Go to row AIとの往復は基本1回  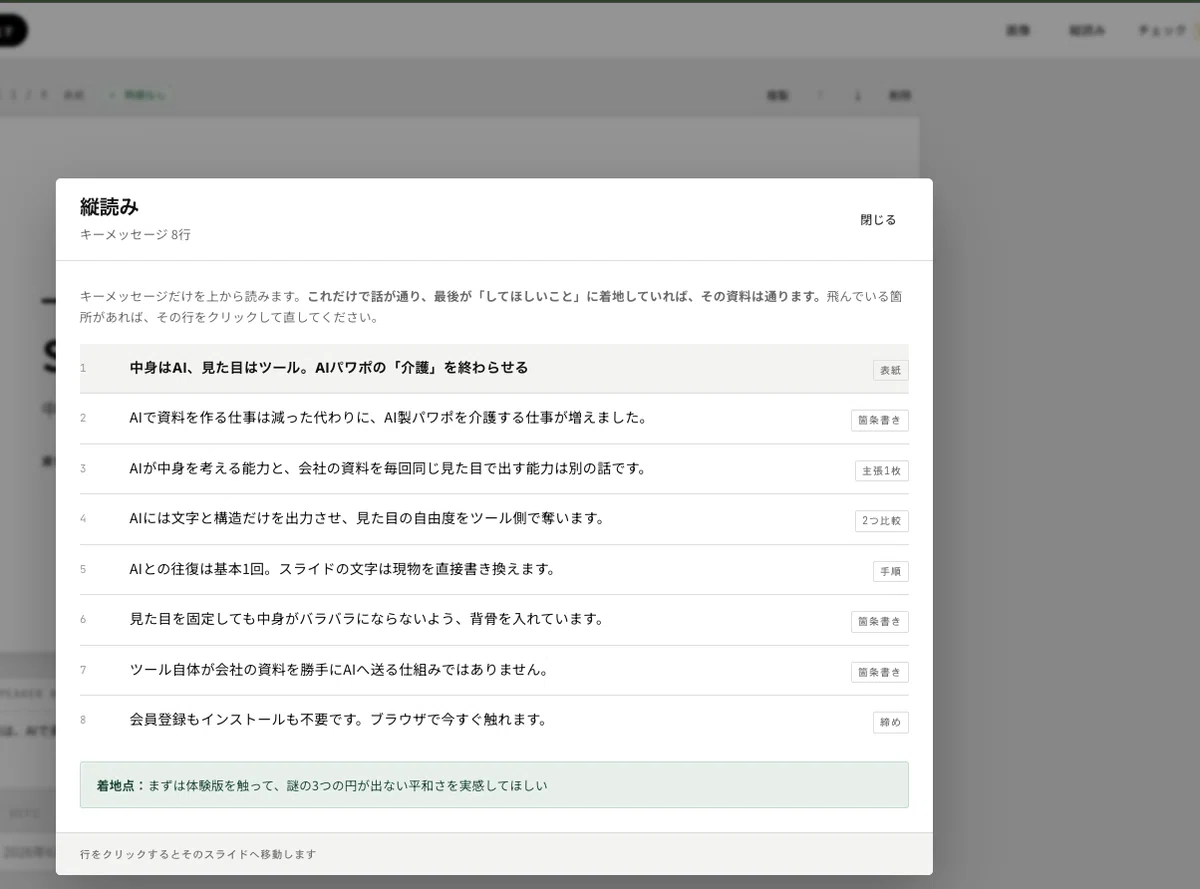pos(494,570)
